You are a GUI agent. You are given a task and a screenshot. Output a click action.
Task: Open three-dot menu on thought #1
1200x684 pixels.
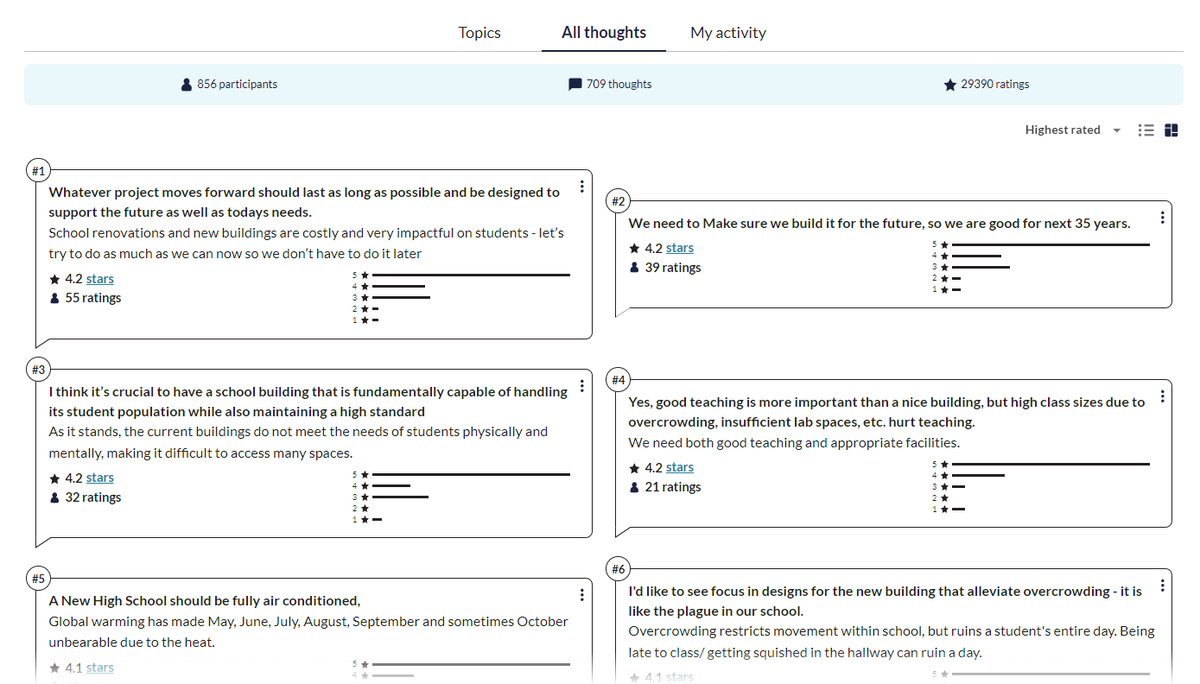(x=582, y=188)
